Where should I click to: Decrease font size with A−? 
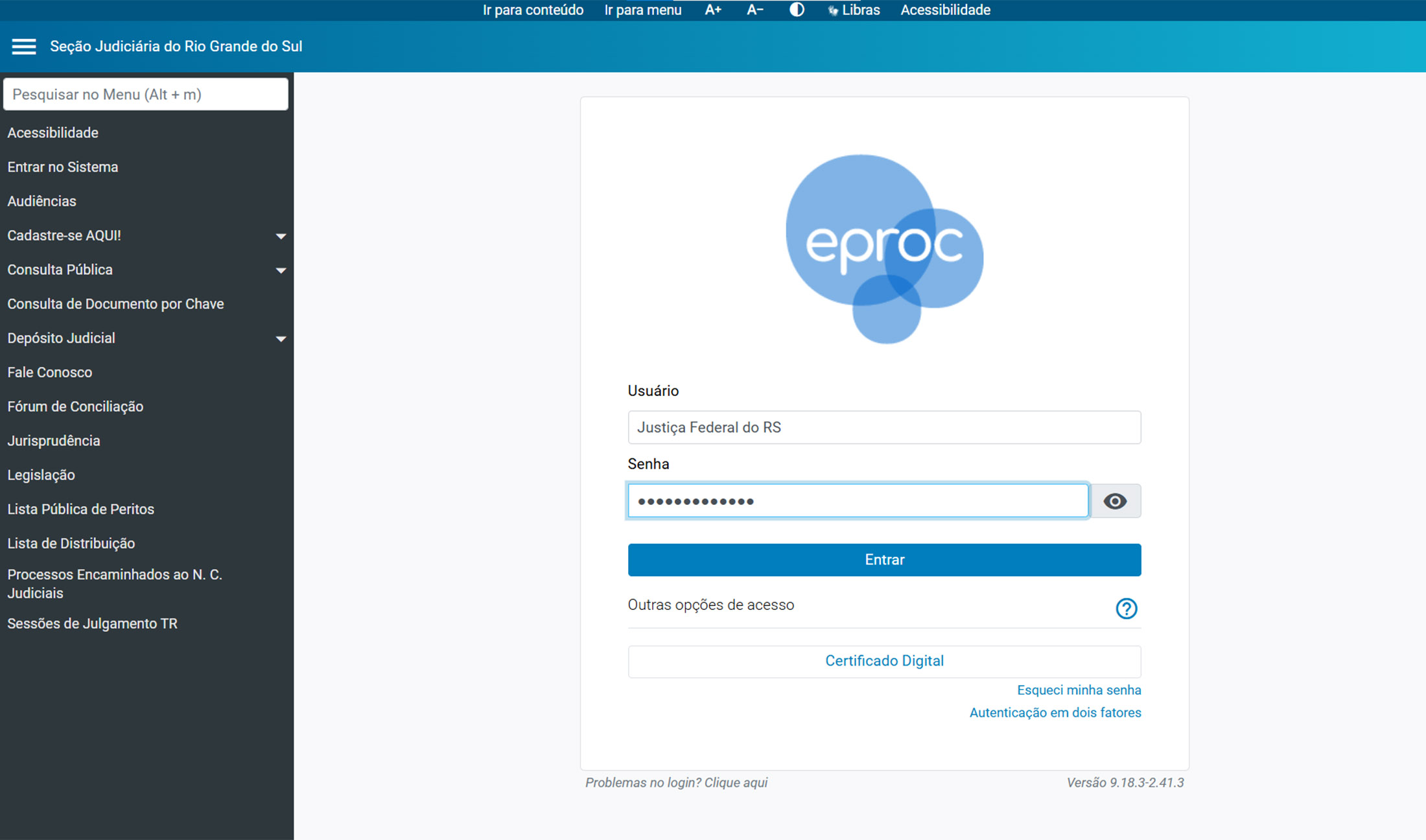(754, 10)
